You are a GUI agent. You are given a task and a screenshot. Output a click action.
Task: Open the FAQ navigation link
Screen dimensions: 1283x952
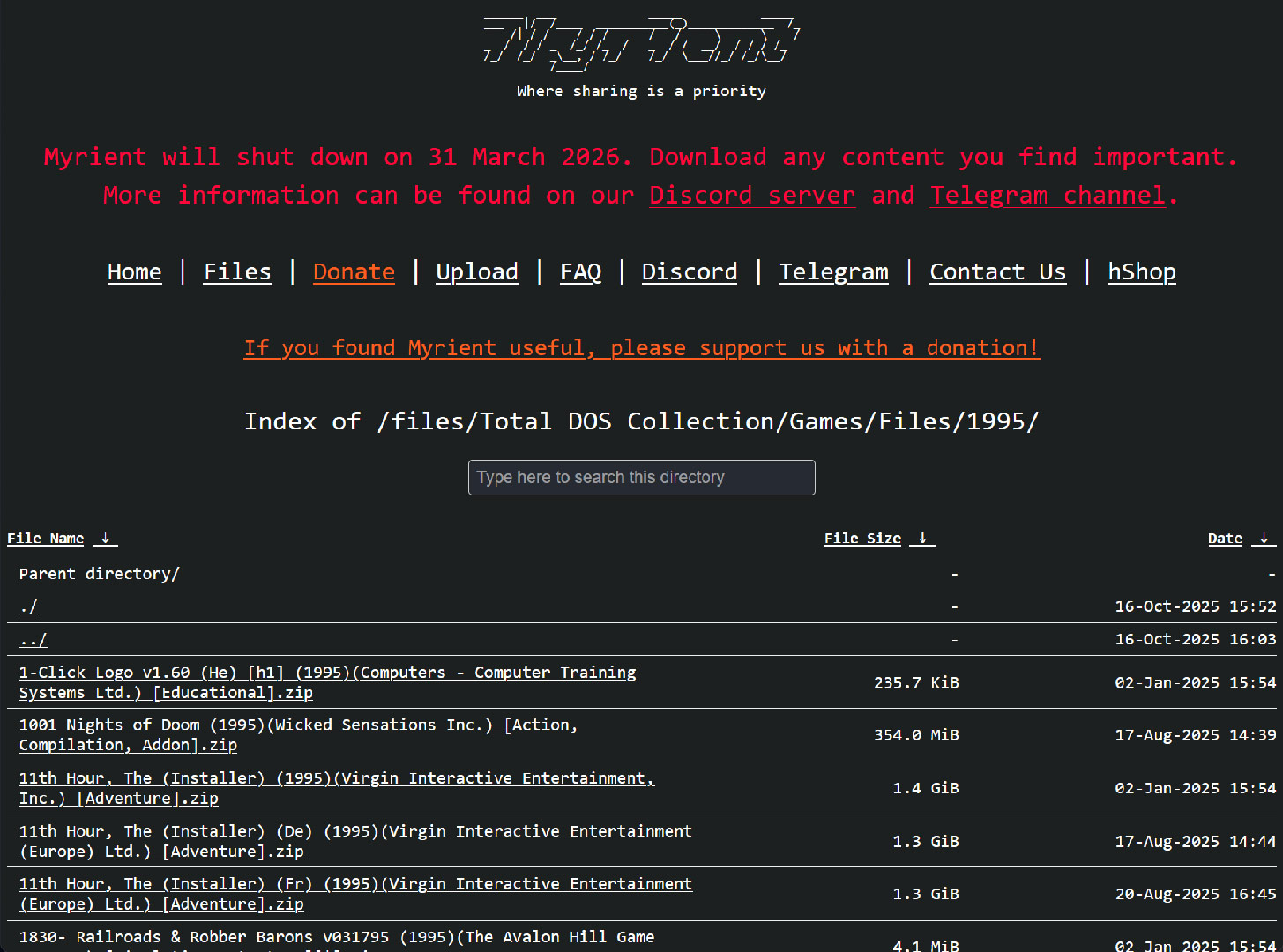[581, 271]
